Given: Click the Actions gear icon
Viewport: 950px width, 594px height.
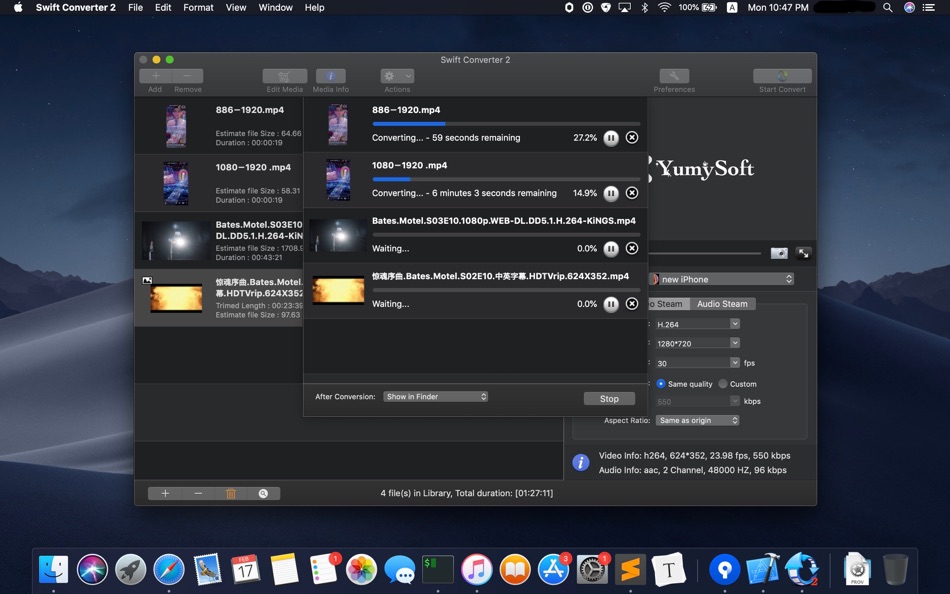Looking at the screenshot, I should click(389, 75).
